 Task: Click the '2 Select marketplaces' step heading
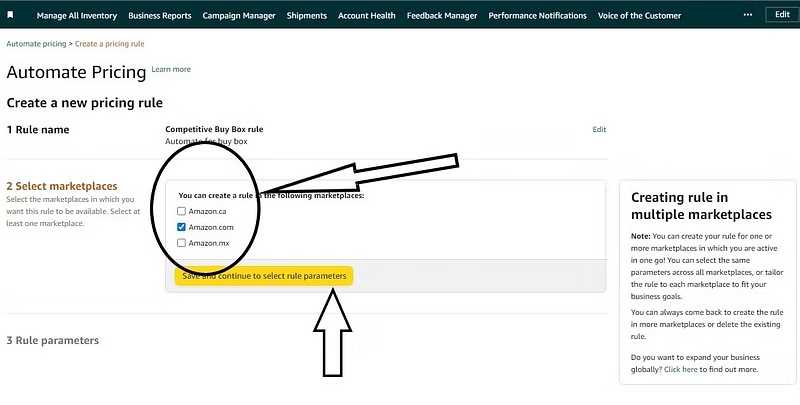click(62, 186)
